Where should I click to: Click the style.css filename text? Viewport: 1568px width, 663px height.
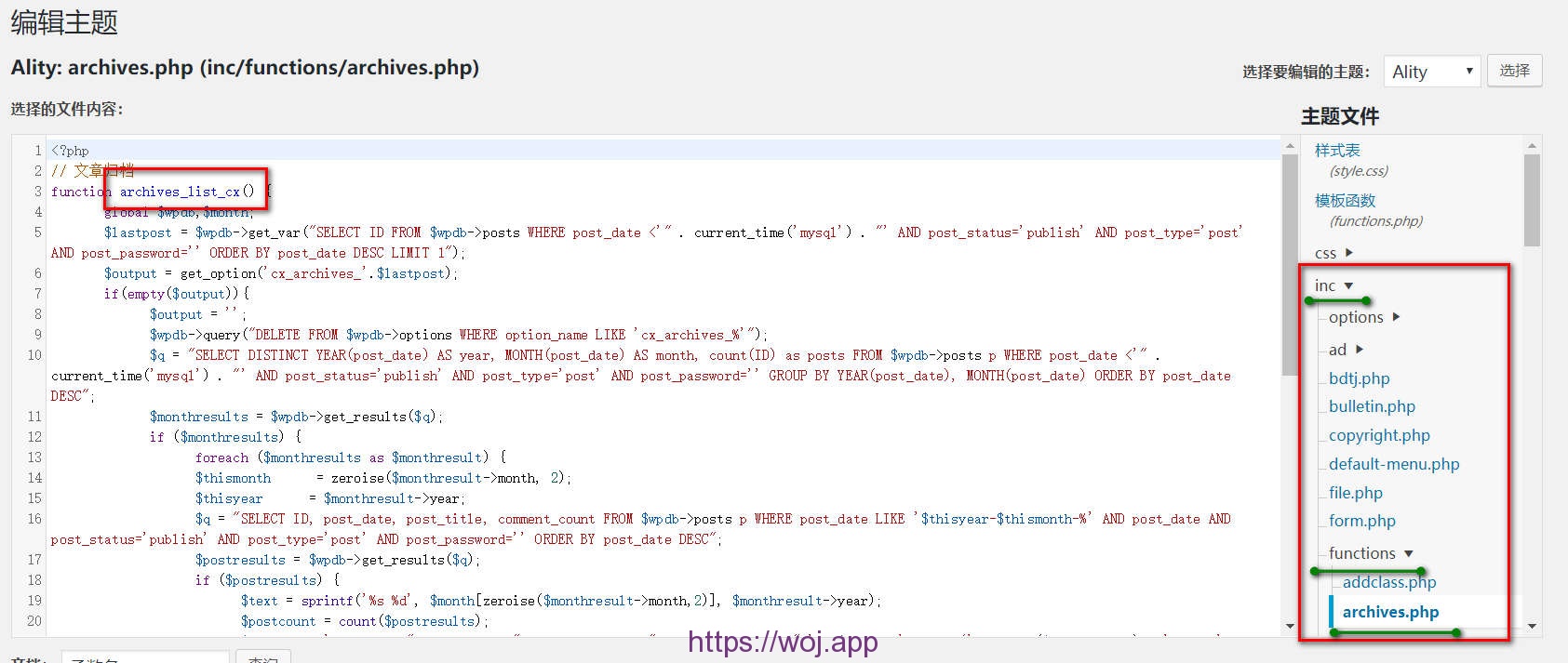[1359, 171]
